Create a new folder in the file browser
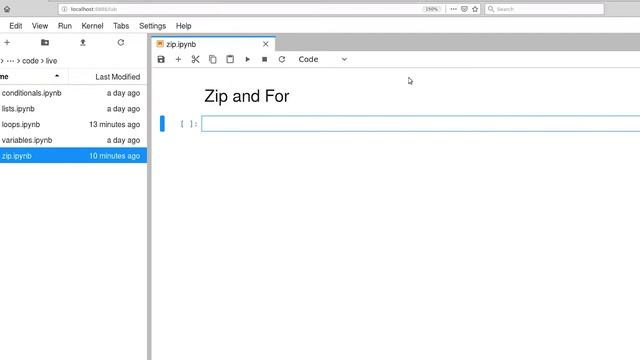The height and width of the screenshot is (360, 640). point(45,42)
